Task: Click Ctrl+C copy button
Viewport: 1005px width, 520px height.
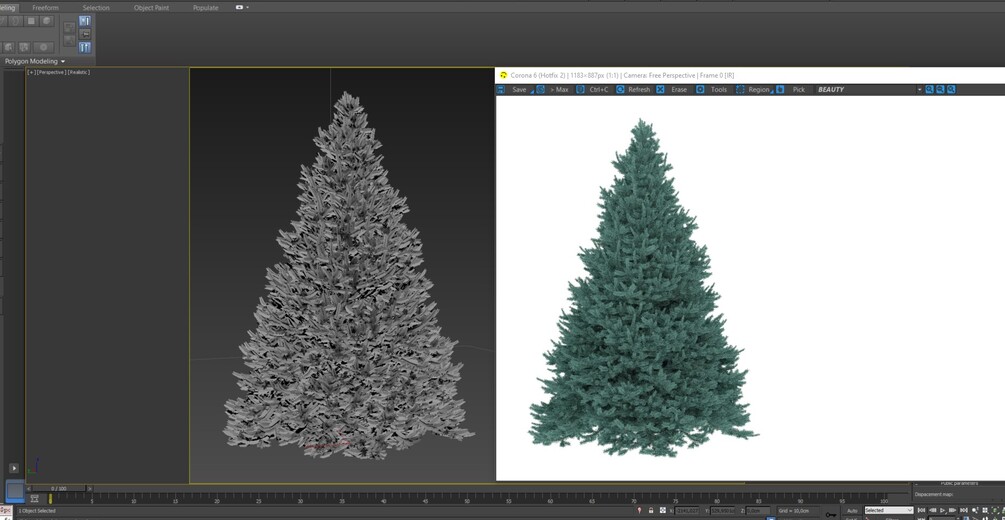Action: [599, 90]
